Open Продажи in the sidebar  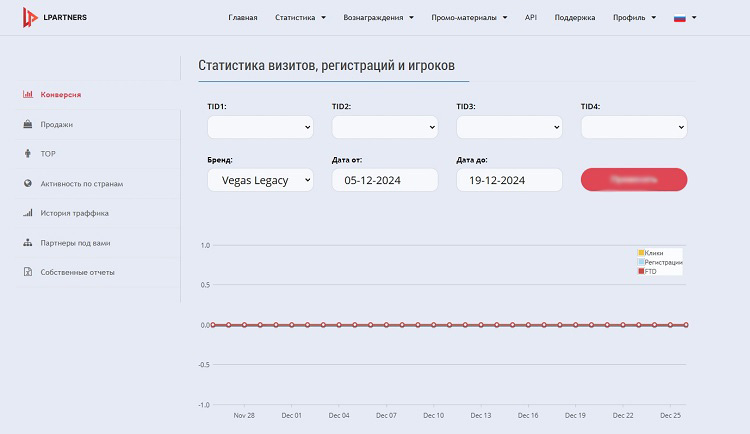(x=56, y=124)
